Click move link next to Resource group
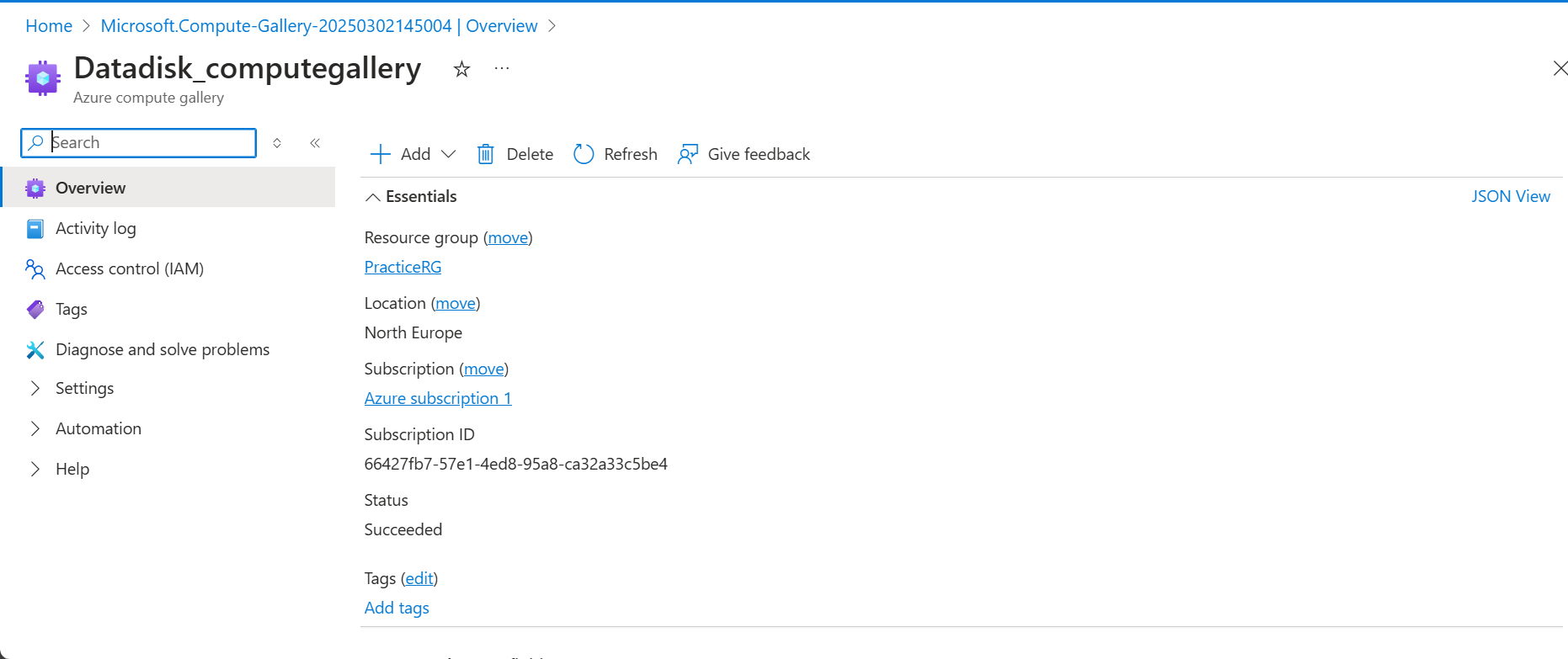The image size is (1568, 659). click(x=508, y=237)
